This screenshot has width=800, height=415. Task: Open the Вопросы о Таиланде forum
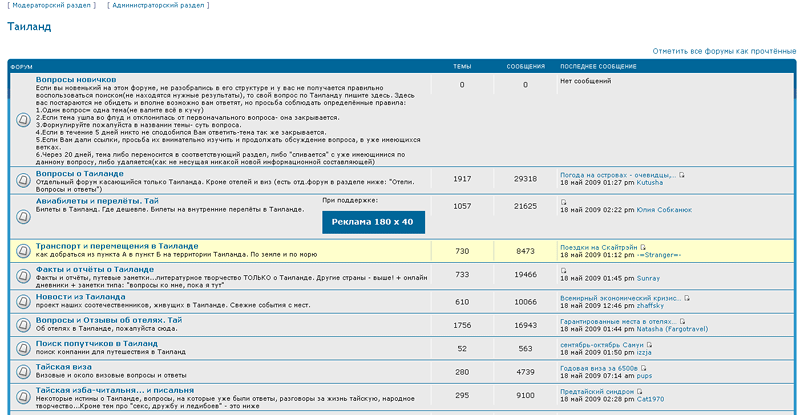(x=80, y=174)
